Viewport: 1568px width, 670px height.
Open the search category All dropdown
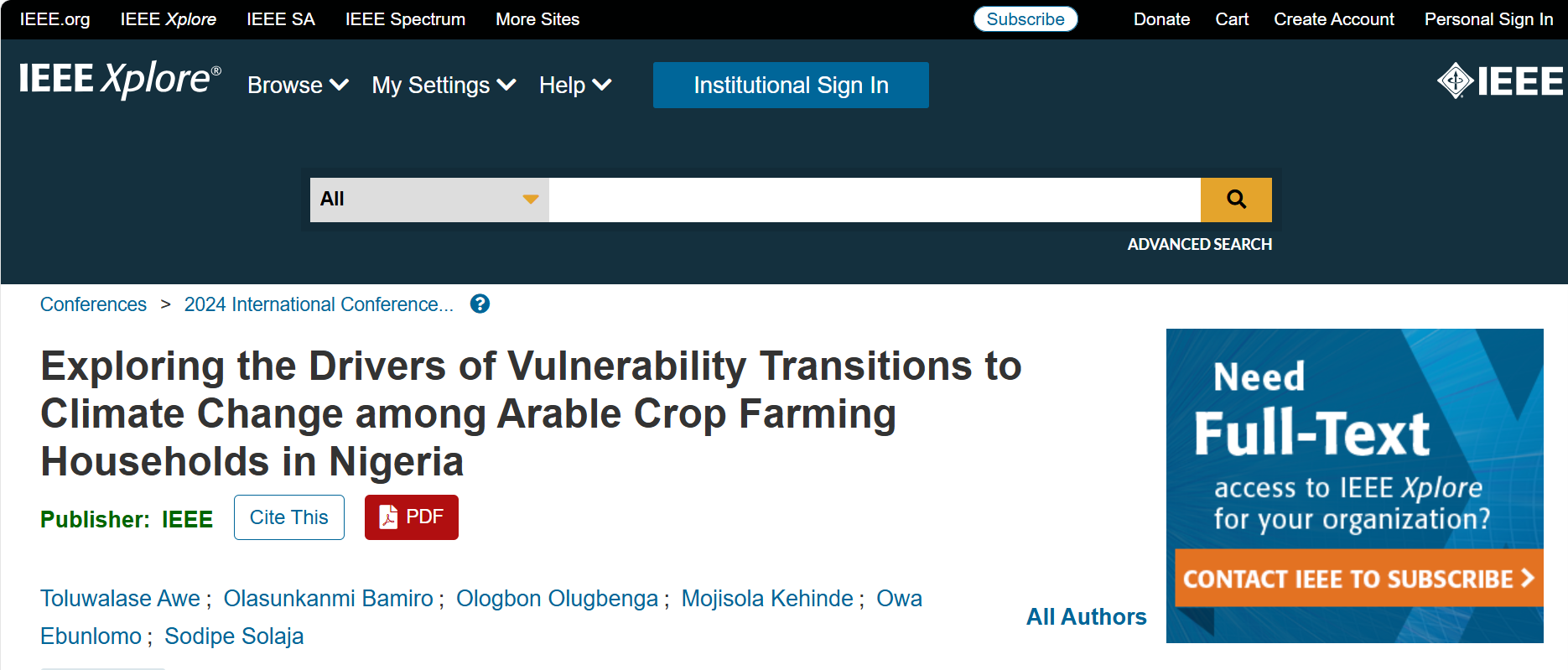coord(428,200)
